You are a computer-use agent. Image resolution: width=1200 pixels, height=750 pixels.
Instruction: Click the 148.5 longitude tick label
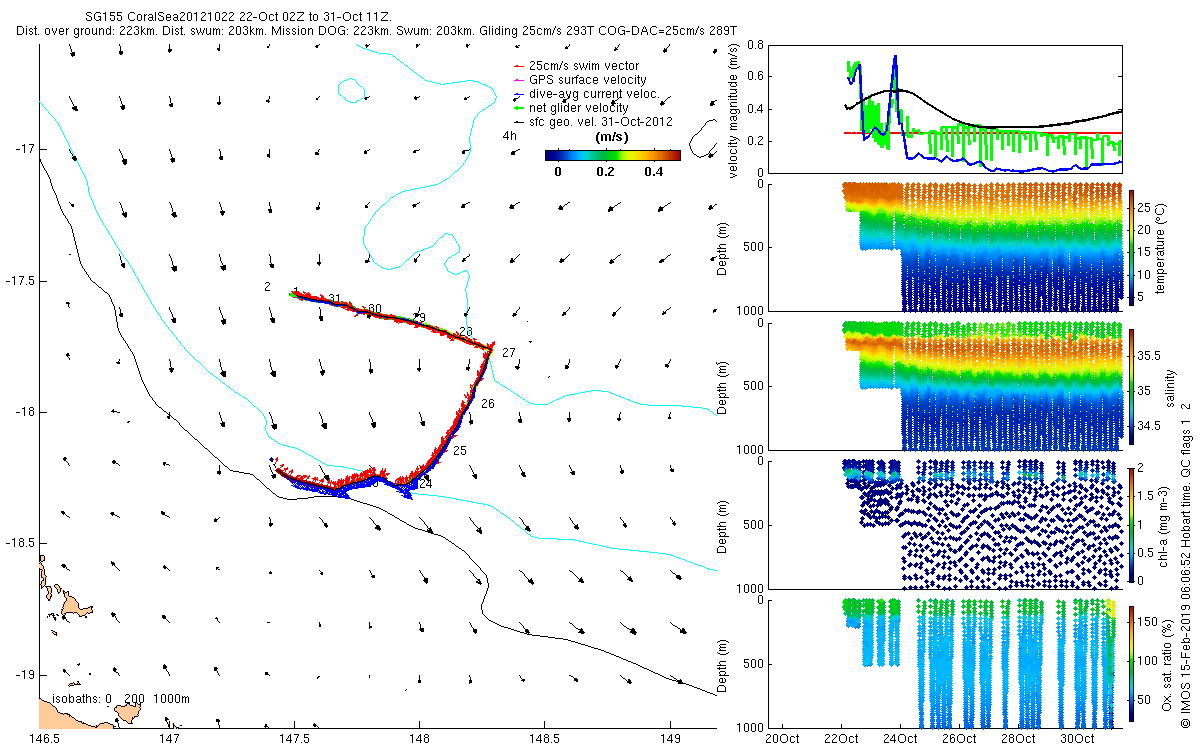coord(544,740)
